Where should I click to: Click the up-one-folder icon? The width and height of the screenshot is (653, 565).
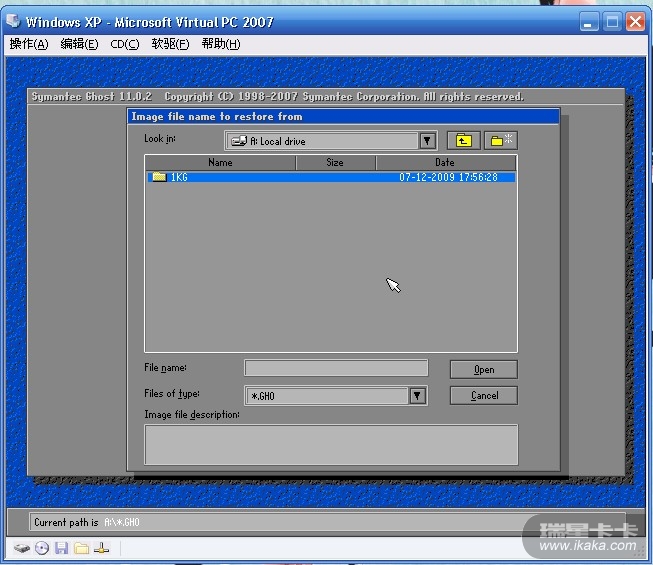click(x=464, y=141)
